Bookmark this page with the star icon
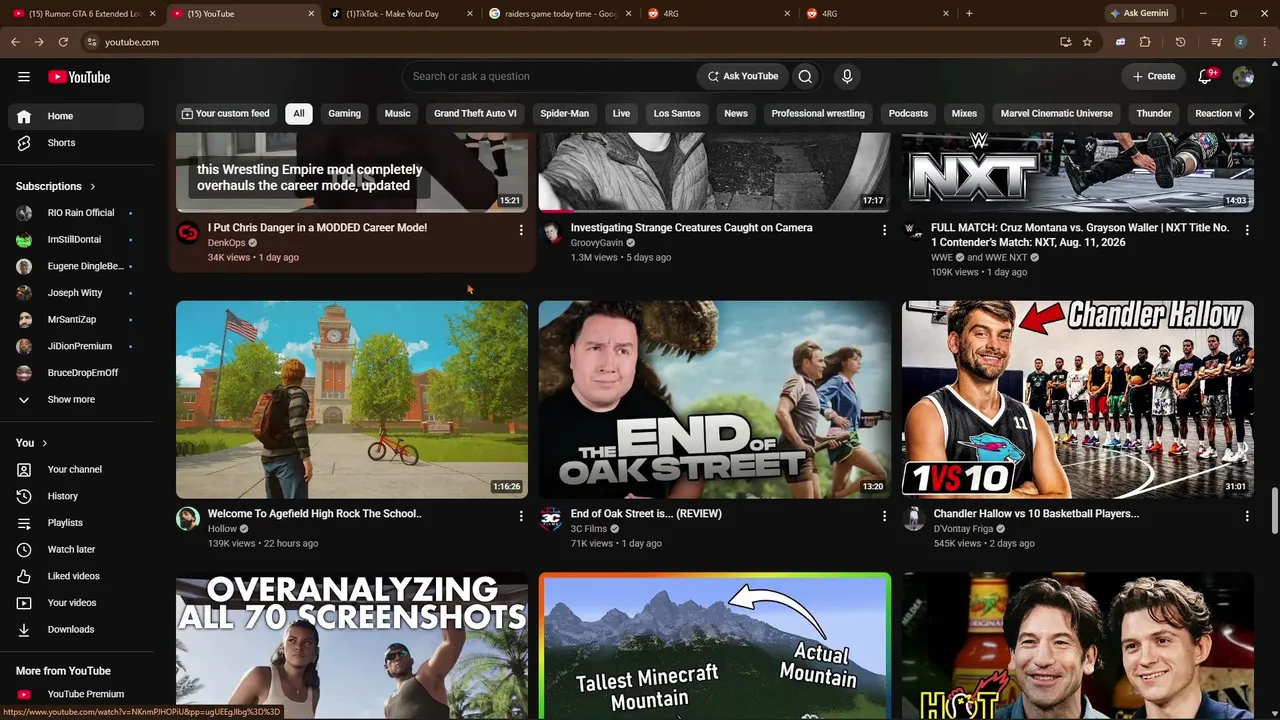Viewport: 1280px width, 720px height. [1087, 42]
